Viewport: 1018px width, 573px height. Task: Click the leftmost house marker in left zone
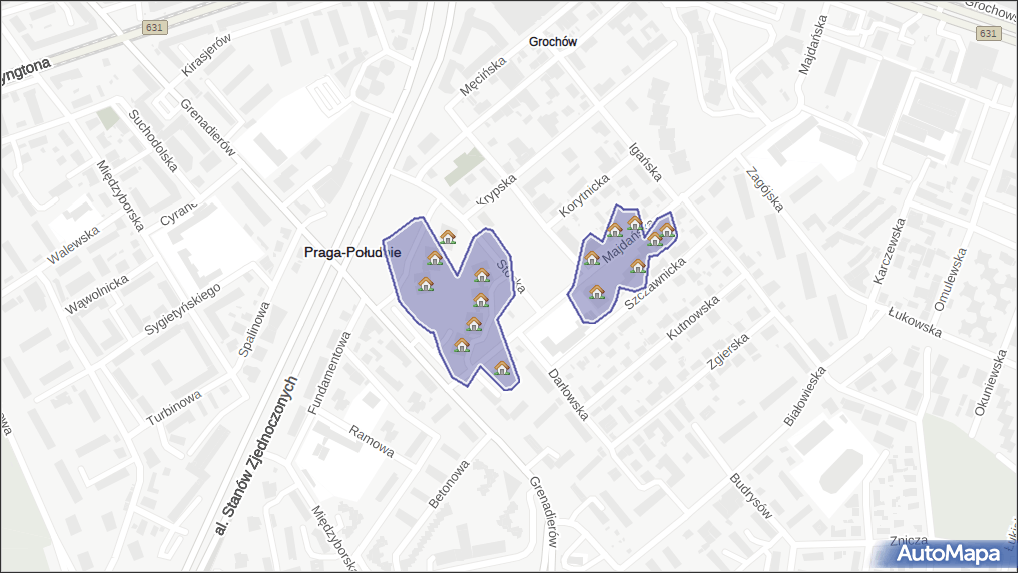click(426, 284)
